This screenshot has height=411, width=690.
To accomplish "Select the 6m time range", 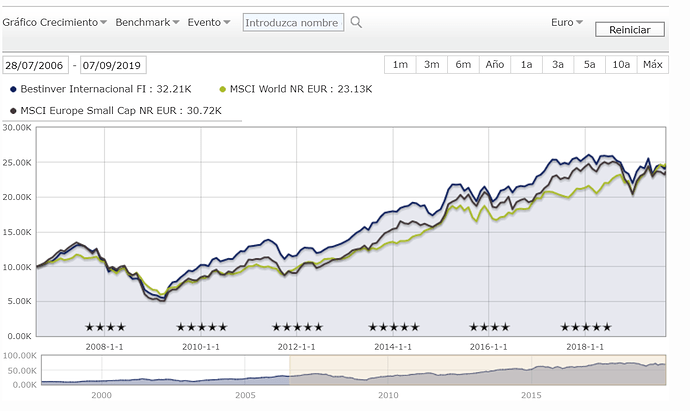I will [x=463, y=65].
